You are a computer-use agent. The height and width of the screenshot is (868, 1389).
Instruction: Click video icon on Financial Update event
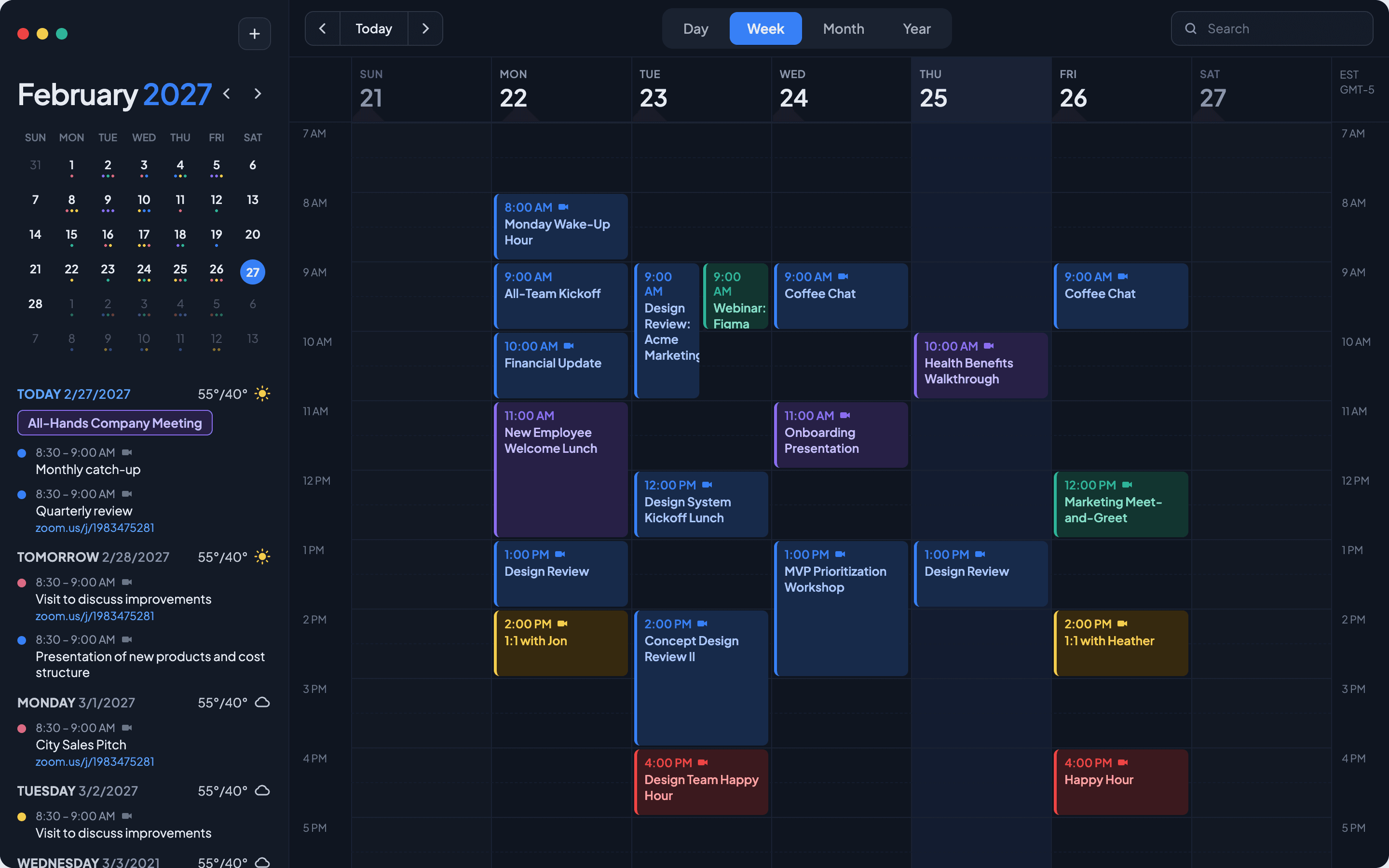click(x=569, y=346)
